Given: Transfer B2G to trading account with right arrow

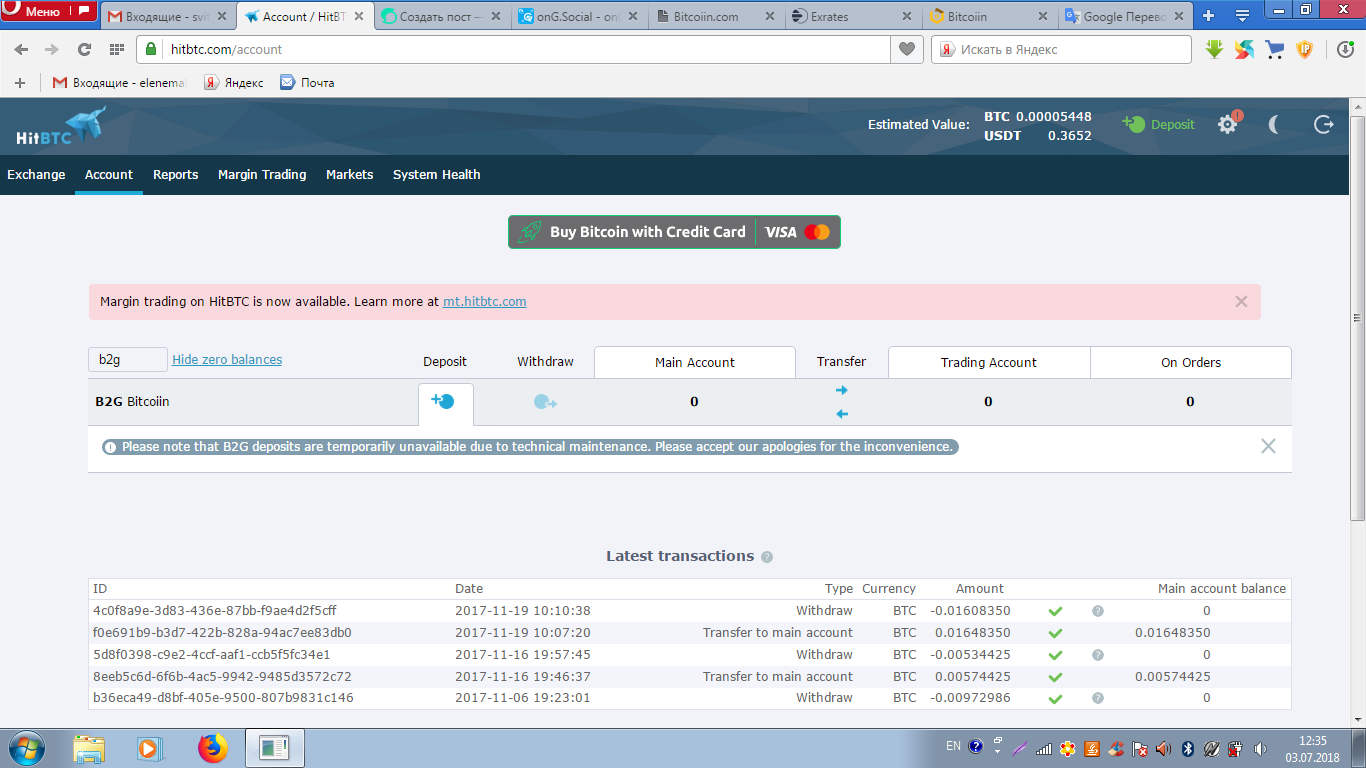Looking at the screenshot, I should coord(841,390).
